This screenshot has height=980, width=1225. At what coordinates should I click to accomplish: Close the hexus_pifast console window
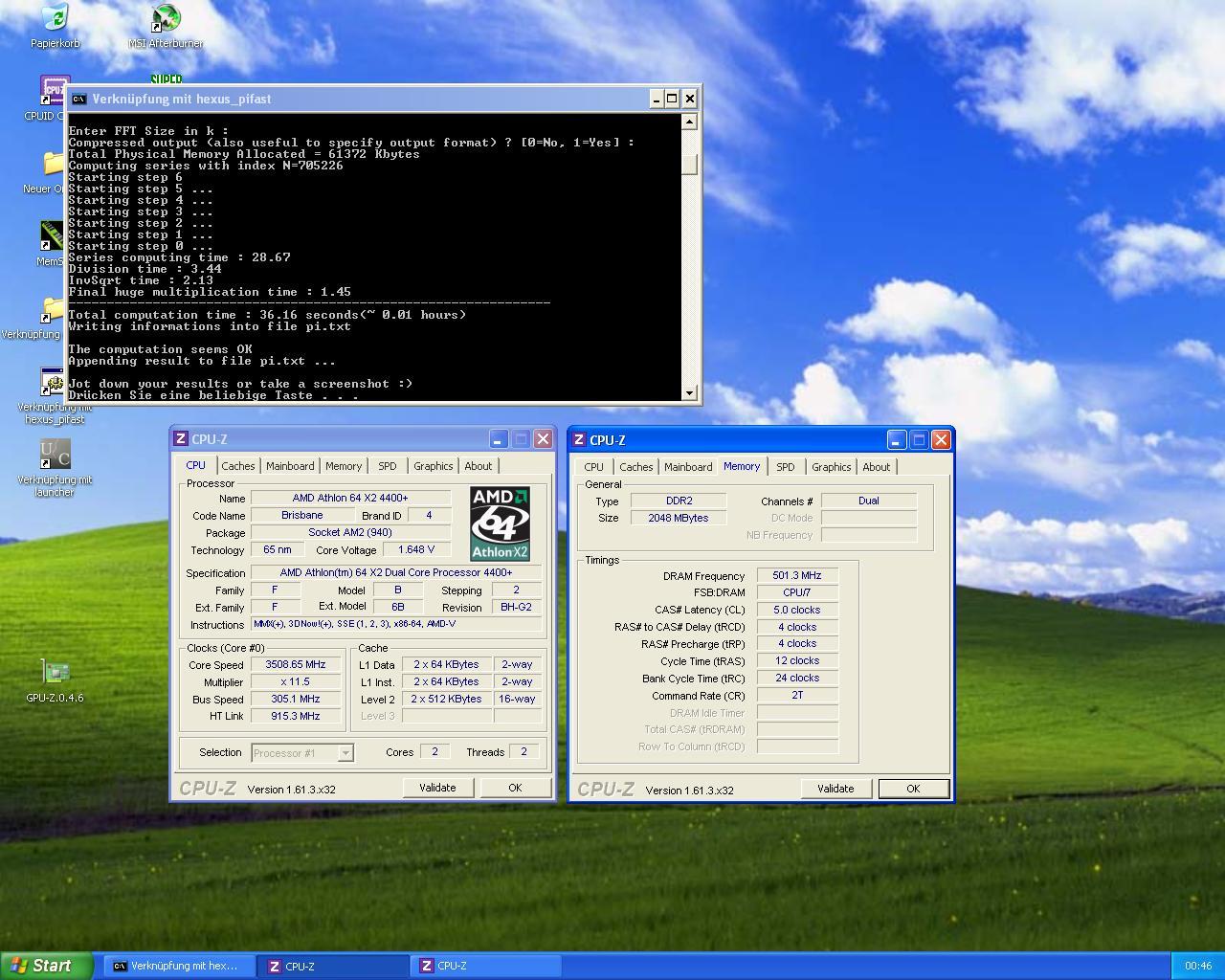690,99
